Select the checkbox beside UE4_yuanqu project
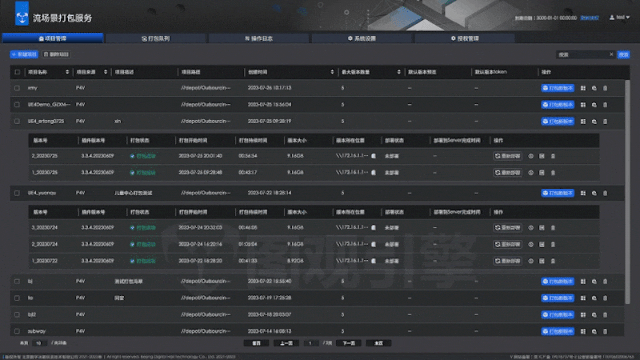Image resolution: width=640 pixels, height=360 pixels. (17, 193)
